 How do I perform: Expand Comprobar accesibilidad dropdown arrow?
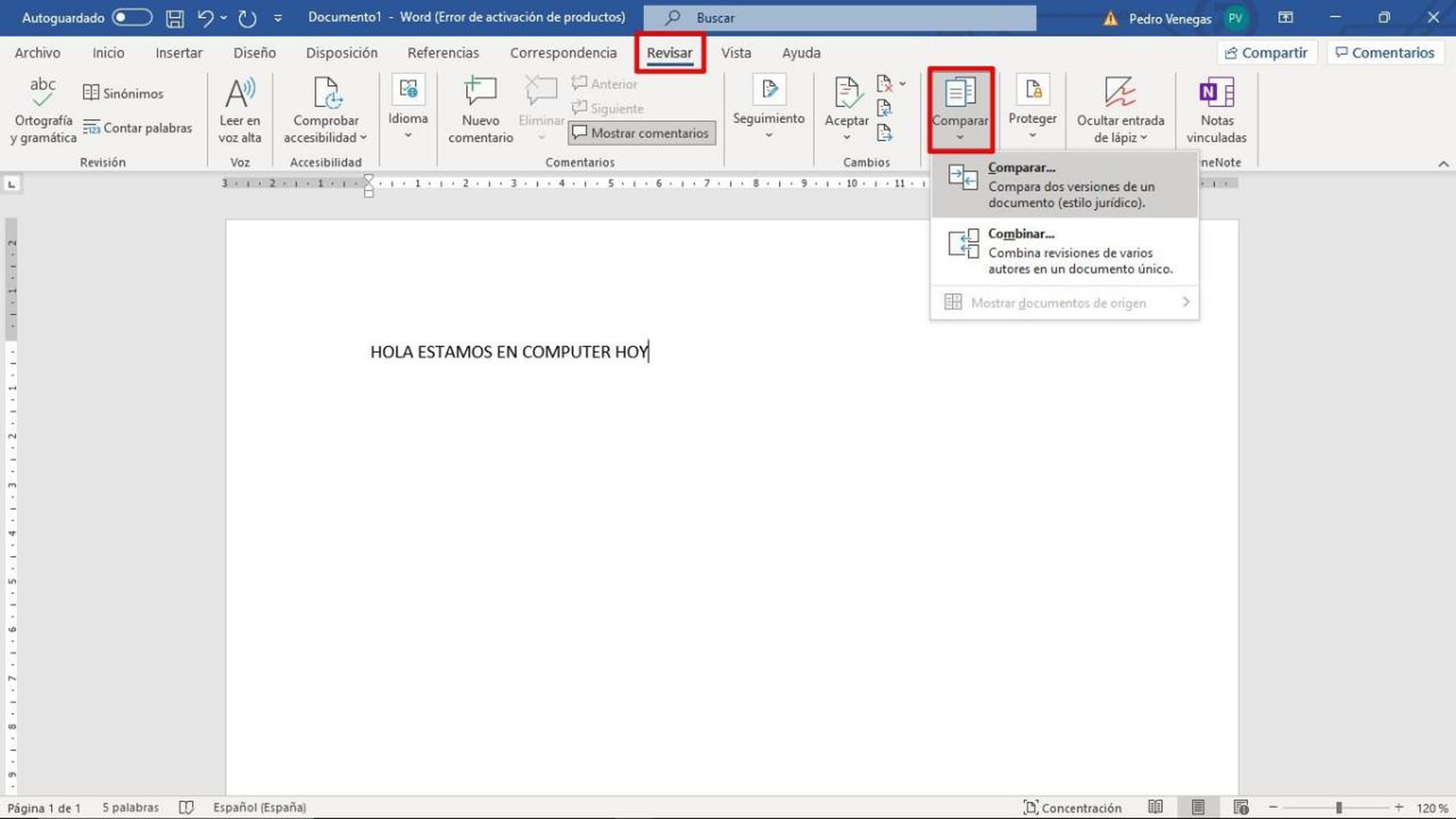point(364,137)
